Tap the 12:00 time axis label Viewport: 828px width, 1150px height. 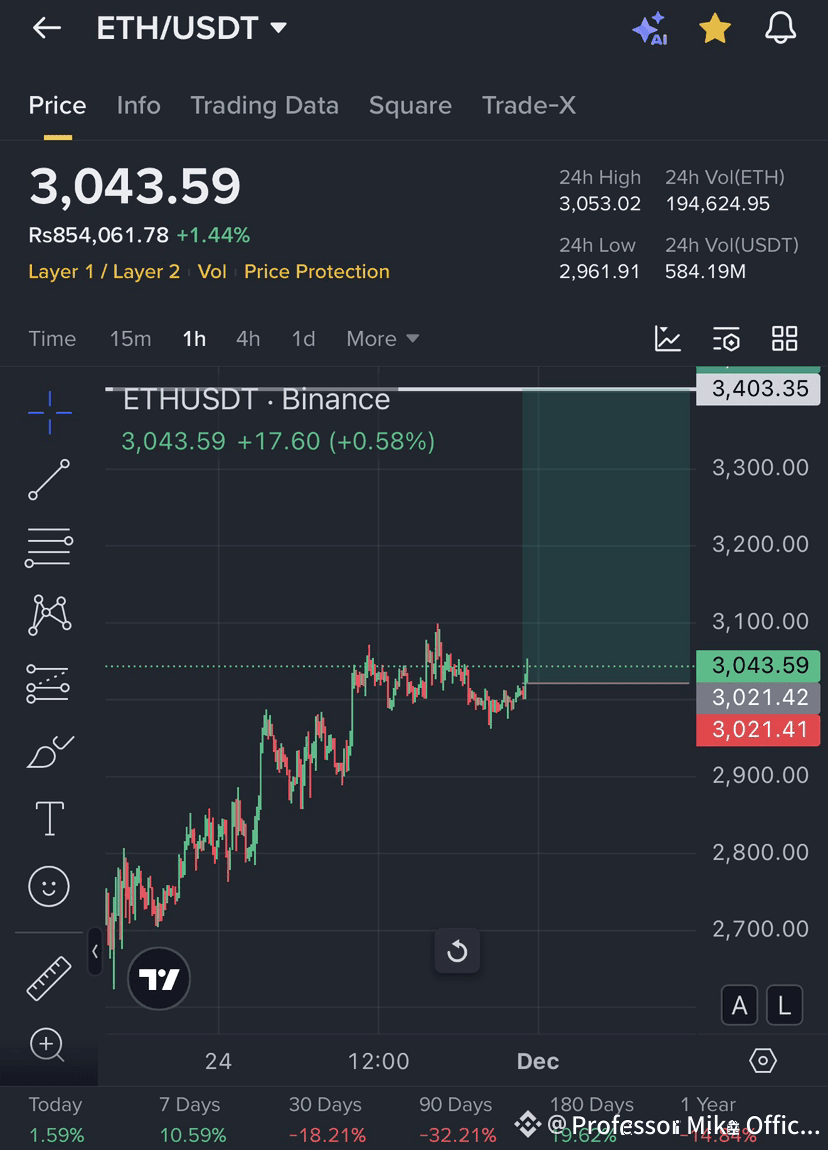click(x=378, y=1061)
